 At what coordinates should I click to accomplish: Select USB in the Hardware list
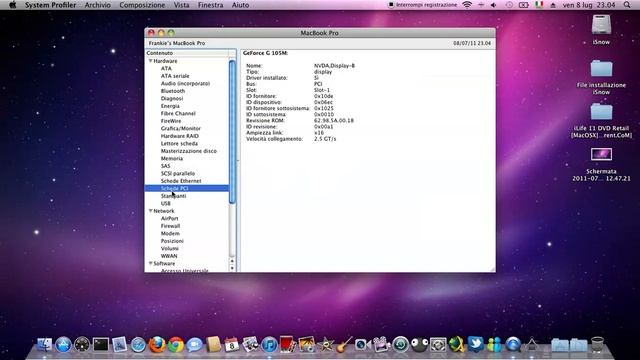point(166,203)
